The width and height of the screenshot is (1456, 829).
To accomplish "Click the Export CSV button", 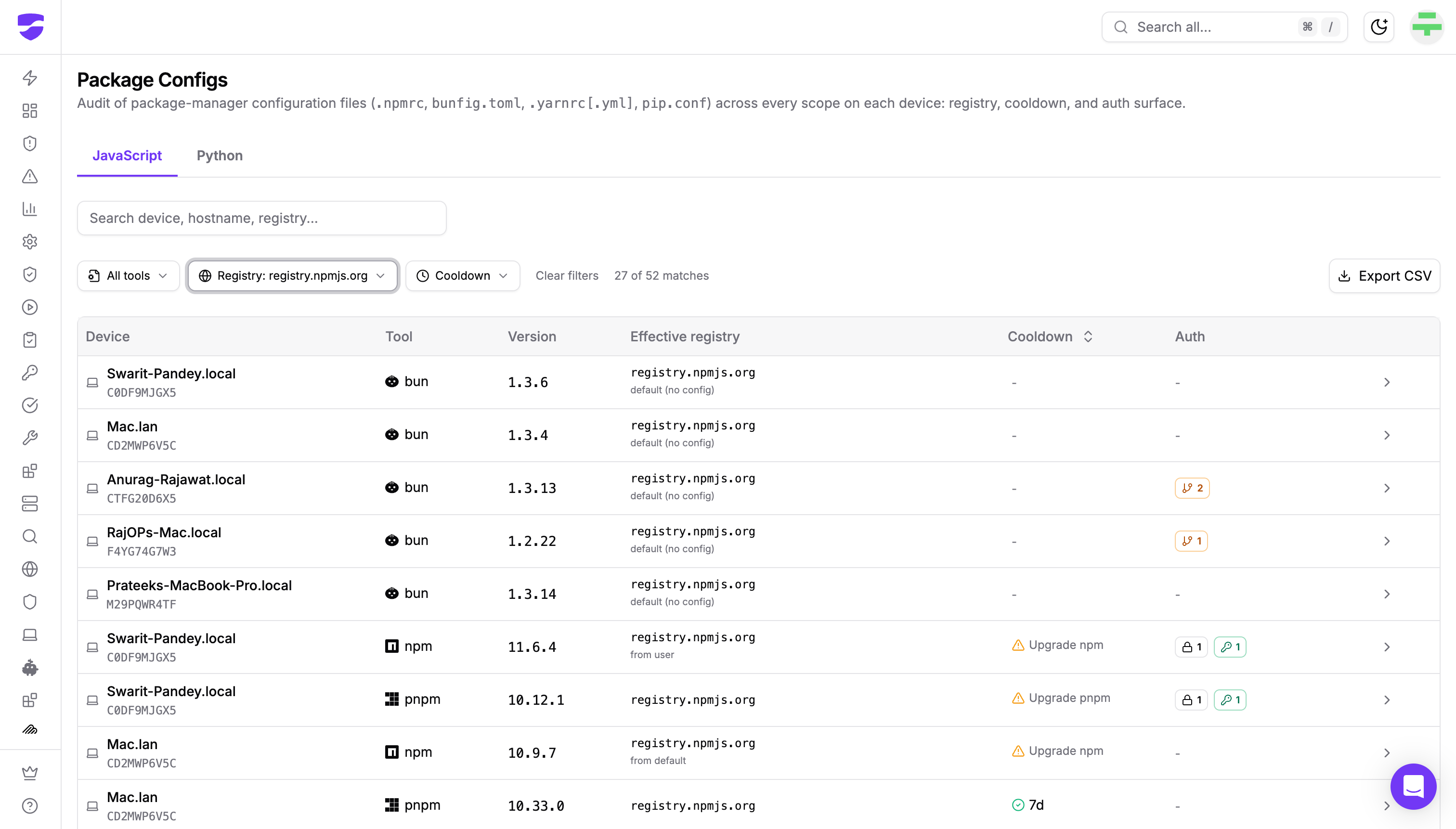I will [1384, 276].
